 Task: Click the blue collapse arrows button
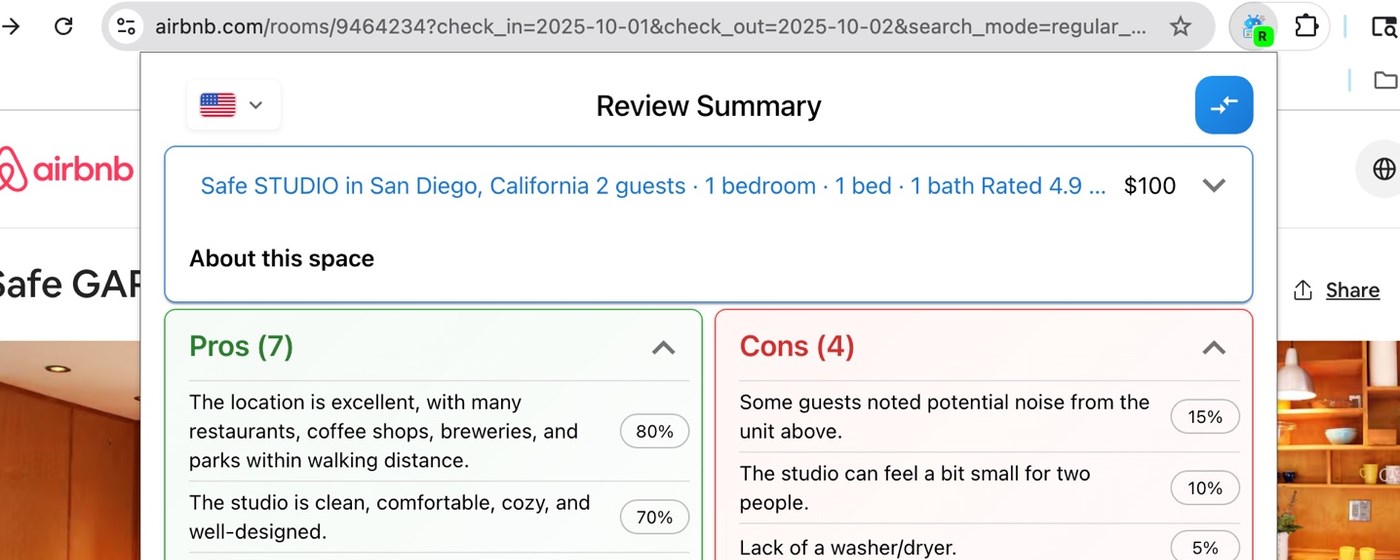tap(1224, 105)
